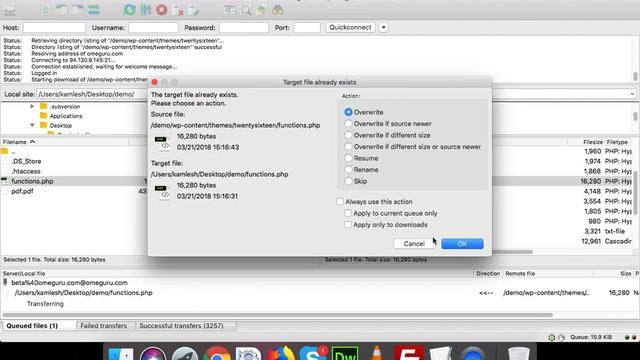Viewport: 640px width, 360px height.
Task: Open Dreamweaver from the dock
Action: (345, 353)
